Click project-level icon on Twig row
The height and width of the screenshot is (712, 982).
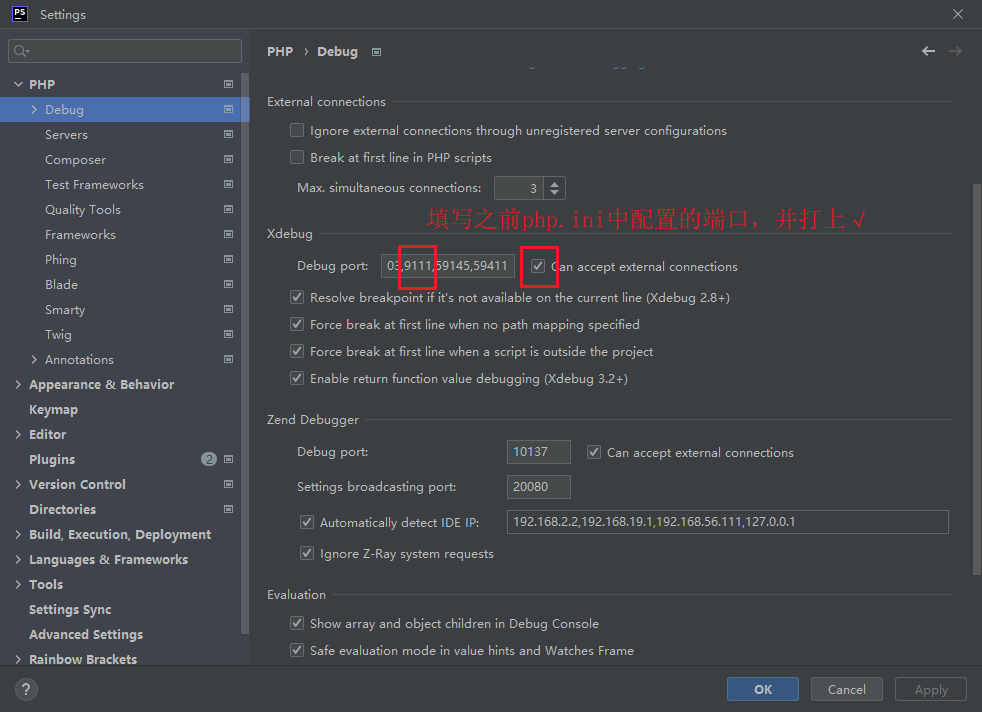229,334
